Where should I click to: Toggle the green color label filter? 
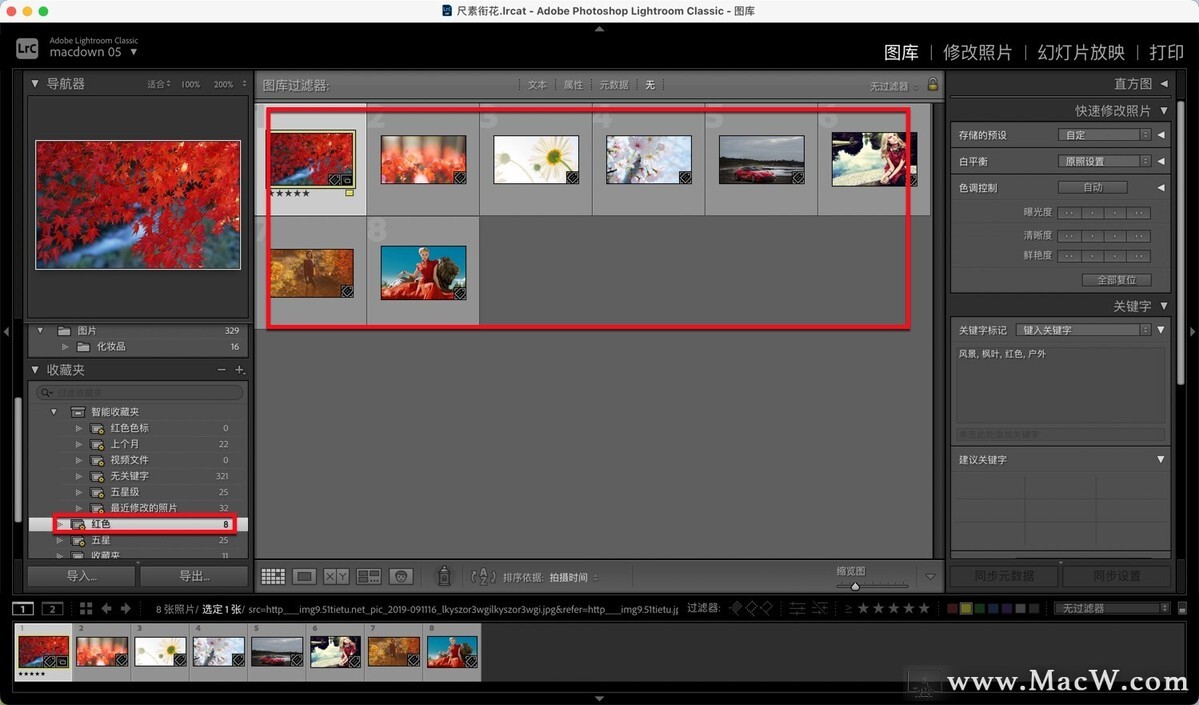pyautogui.click(x=980, y=609)
